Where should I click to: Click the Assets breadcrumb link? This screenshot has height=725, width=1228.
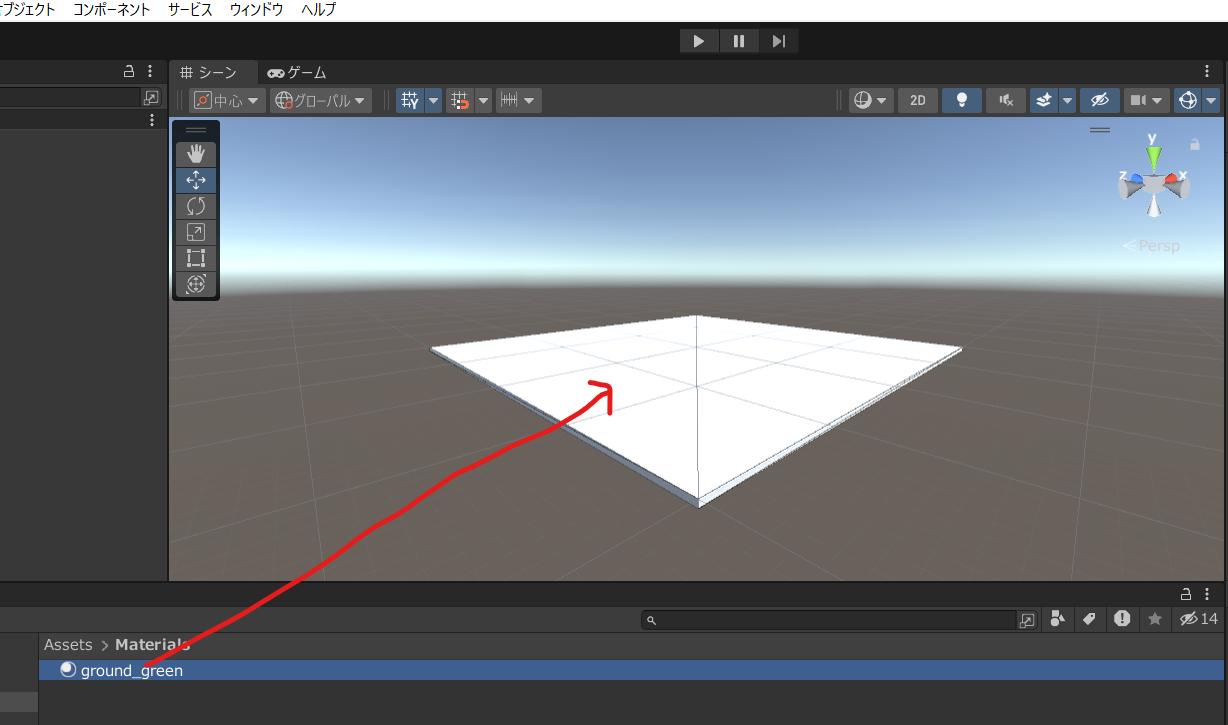click(67, 644)
